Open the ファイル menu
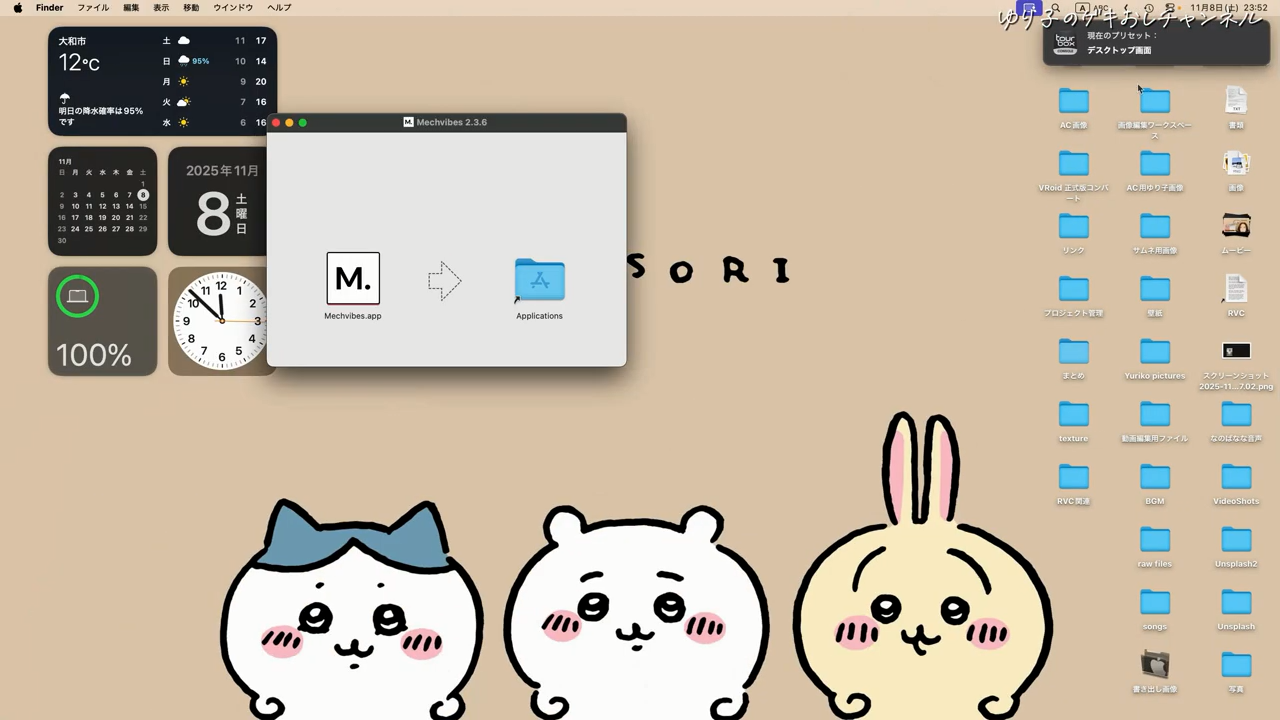1280x720 pixels. [93, 8]
